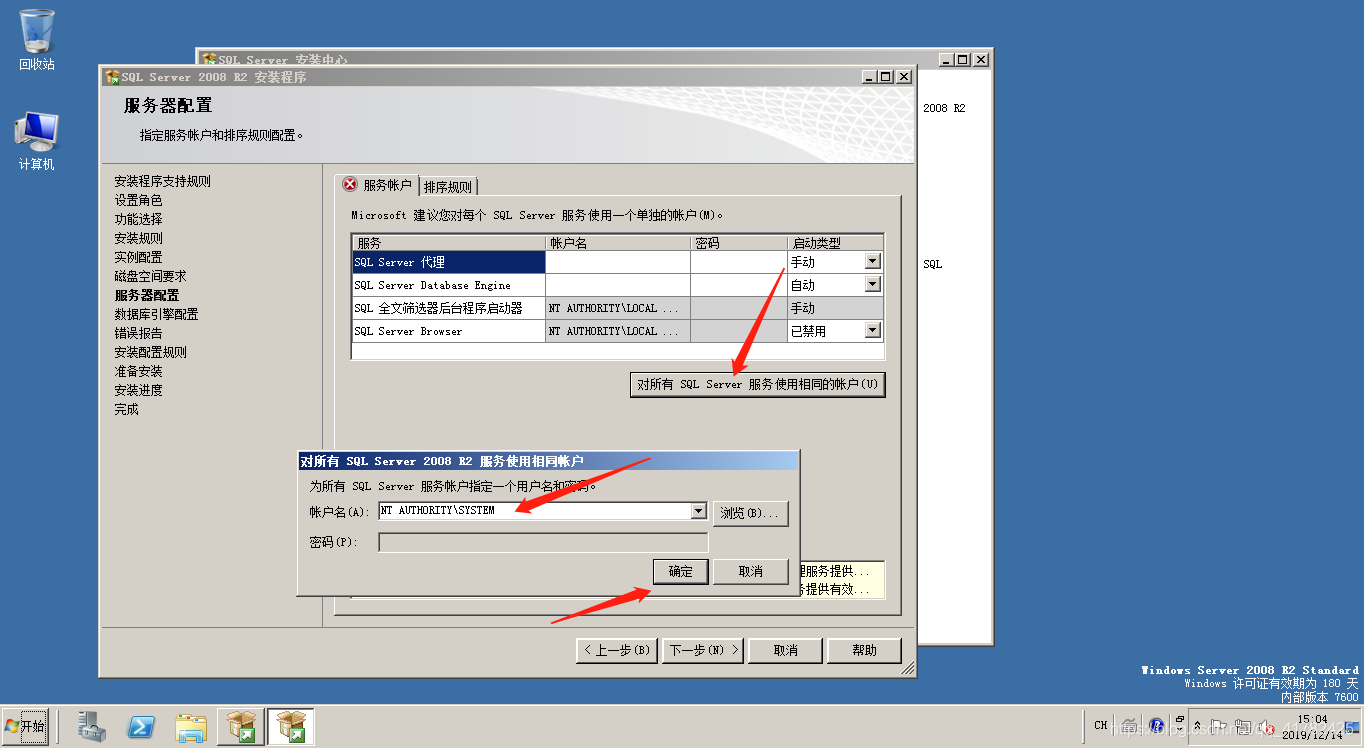This screenshot has height=748, width=1364.
Task: Click the 浏览(B)... button
Action: click(751, 513)
